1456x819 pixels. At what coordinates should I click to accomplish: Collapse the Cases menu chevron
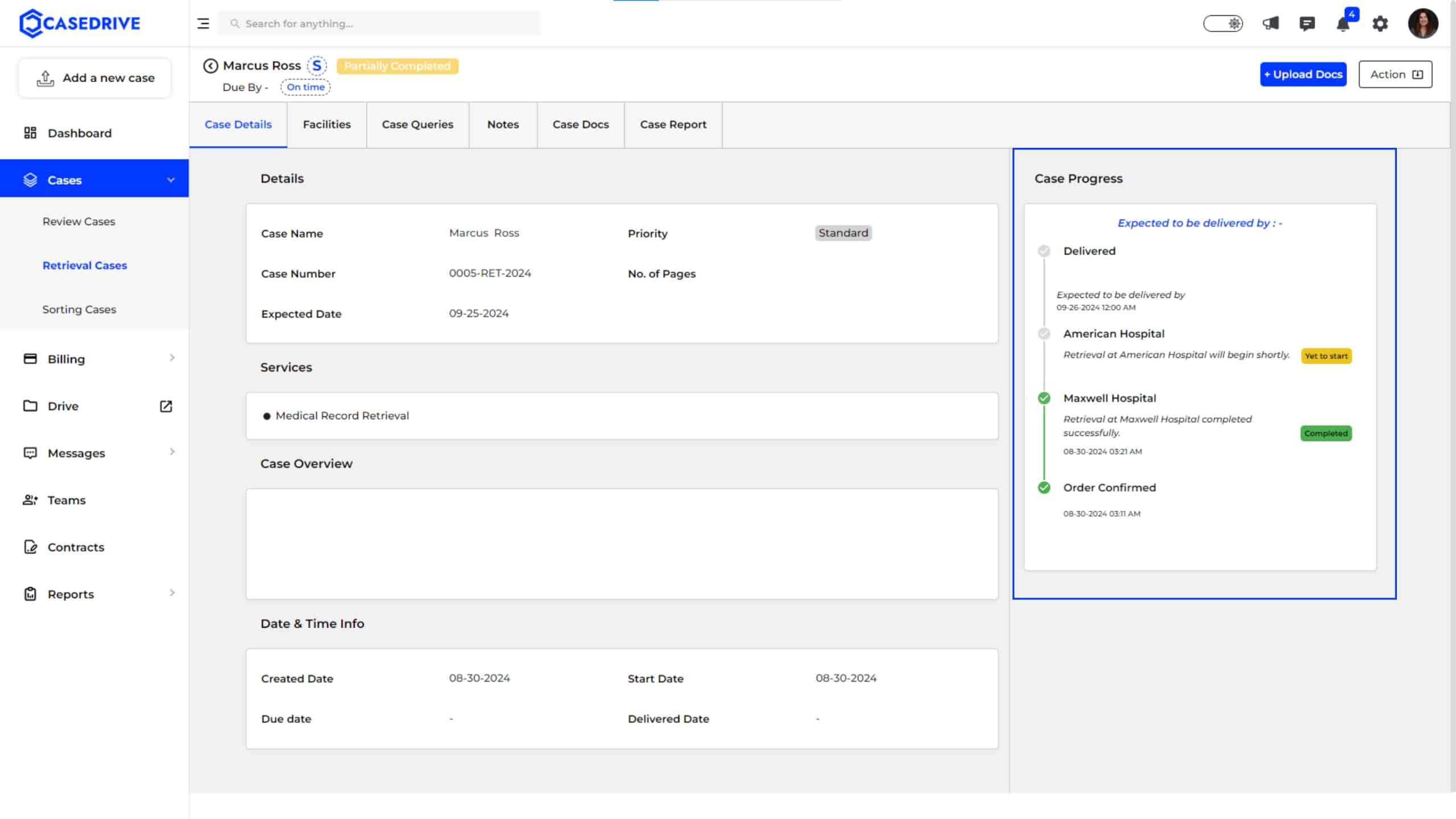point(171,180)
